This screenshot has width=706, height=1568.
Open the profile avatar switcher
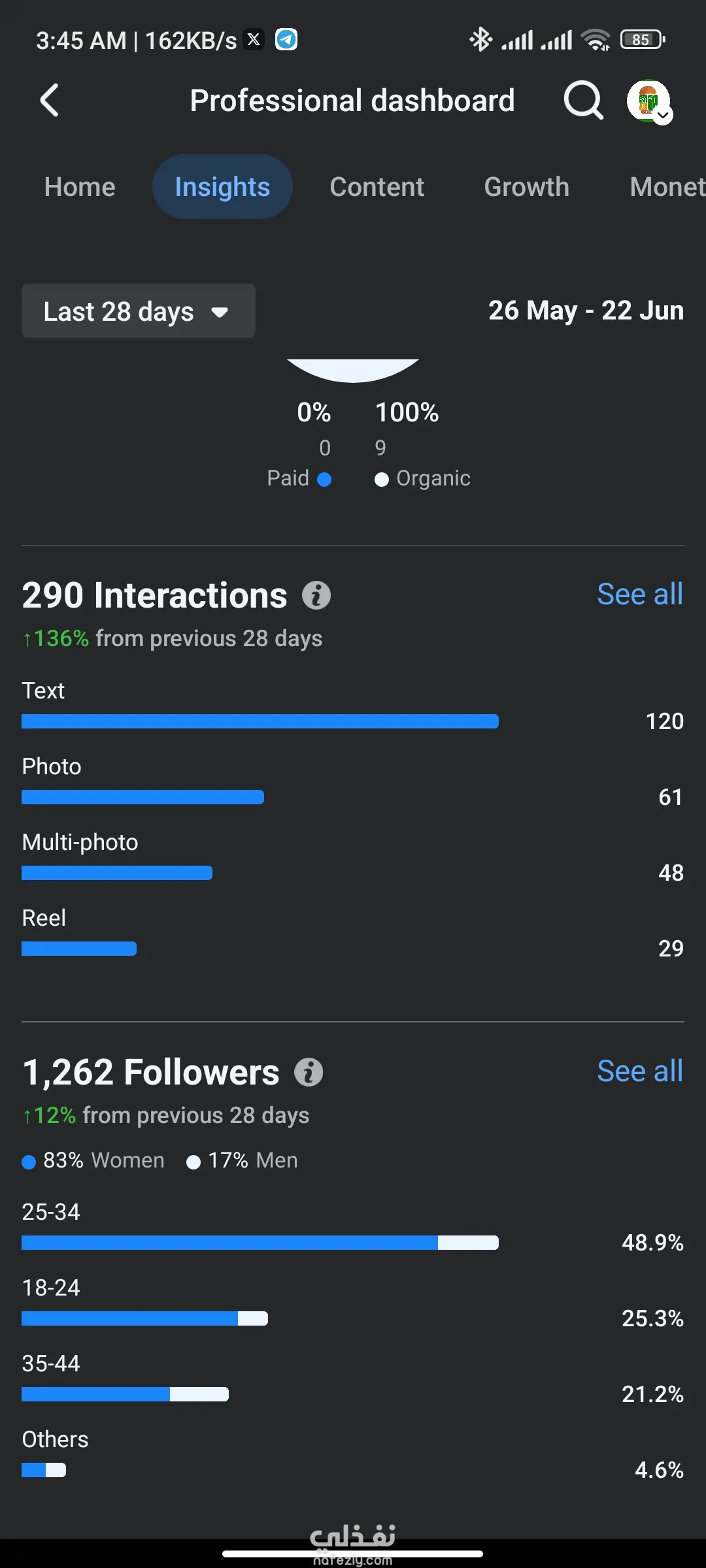pos(647,99)
